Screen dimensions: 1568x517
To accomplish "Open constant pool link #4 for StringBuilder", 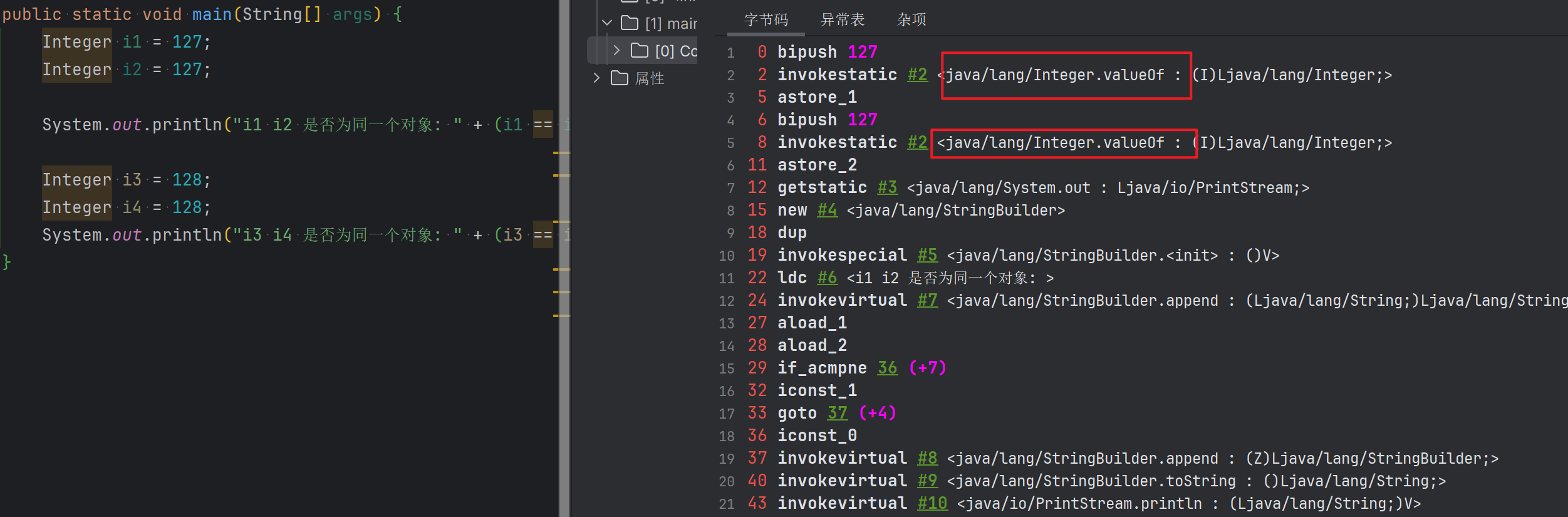I will [826, 210].
